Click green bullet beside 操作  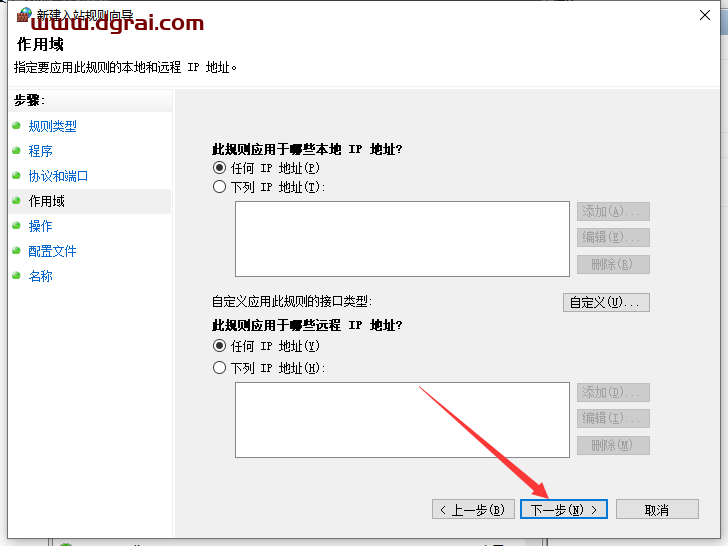pos(16,225)
